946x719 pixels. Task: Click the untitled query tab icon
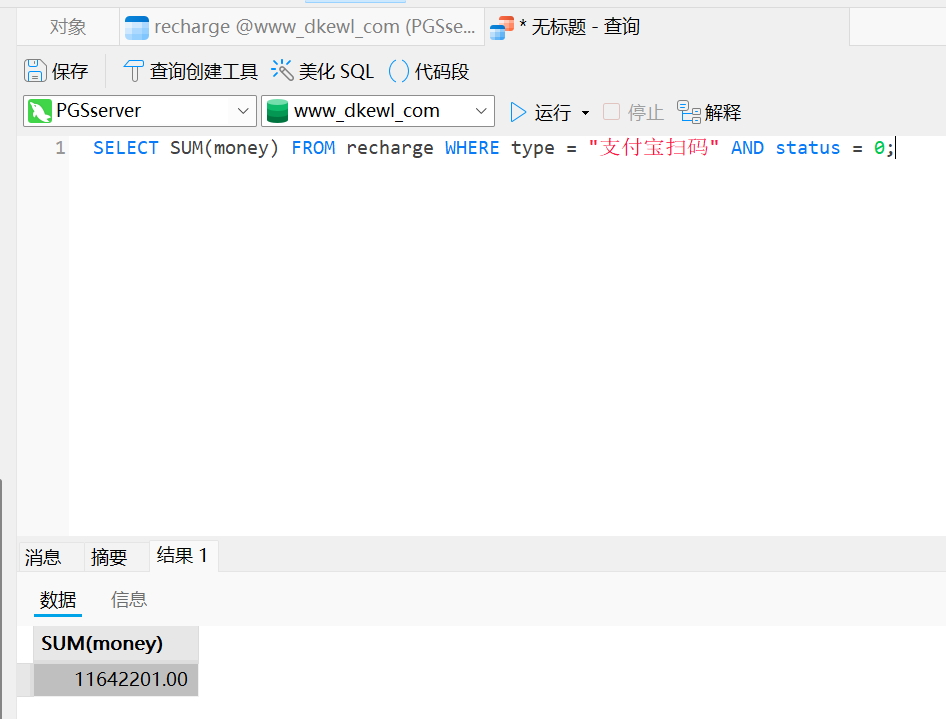[x=501, y=28]
